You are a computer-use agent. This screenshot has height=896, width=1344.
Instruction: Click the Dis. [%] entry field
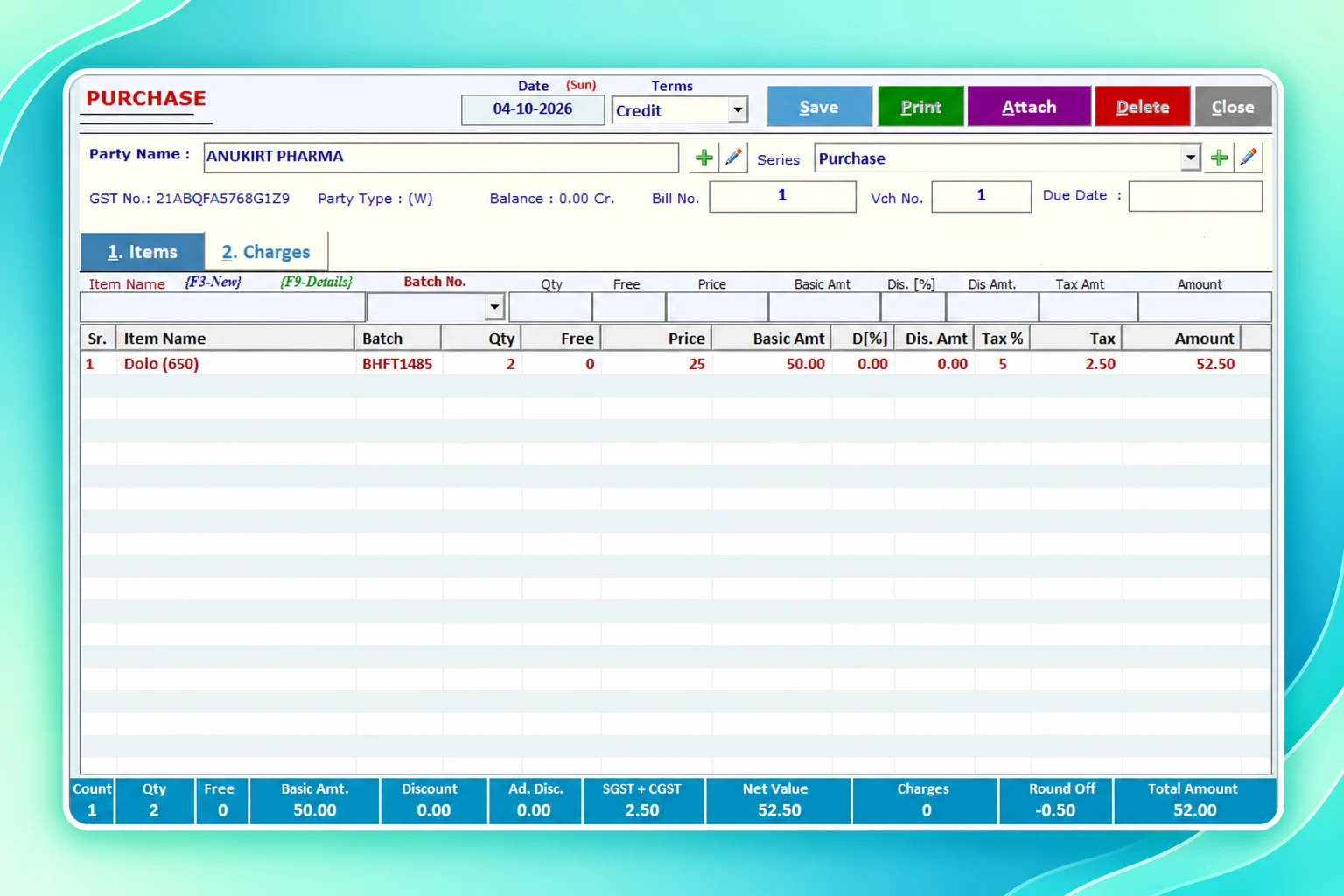coord(913,307)
